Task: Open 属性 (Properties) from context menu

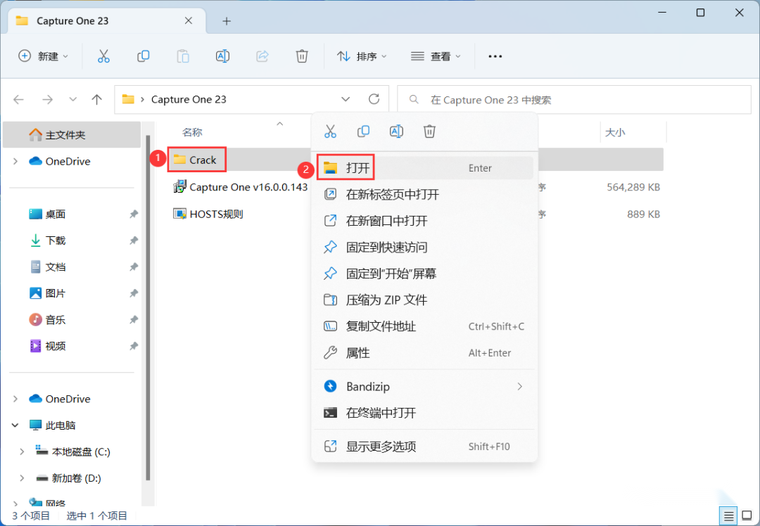Action: (425, 353)
